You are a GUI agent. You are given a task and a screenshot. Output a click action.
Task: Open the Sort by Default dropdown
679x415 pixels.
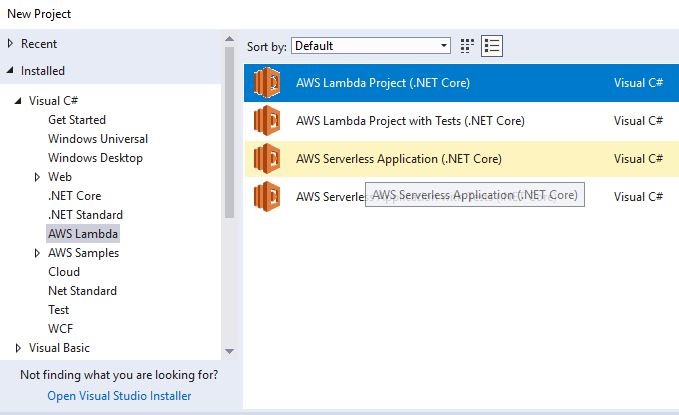(371, 45)
